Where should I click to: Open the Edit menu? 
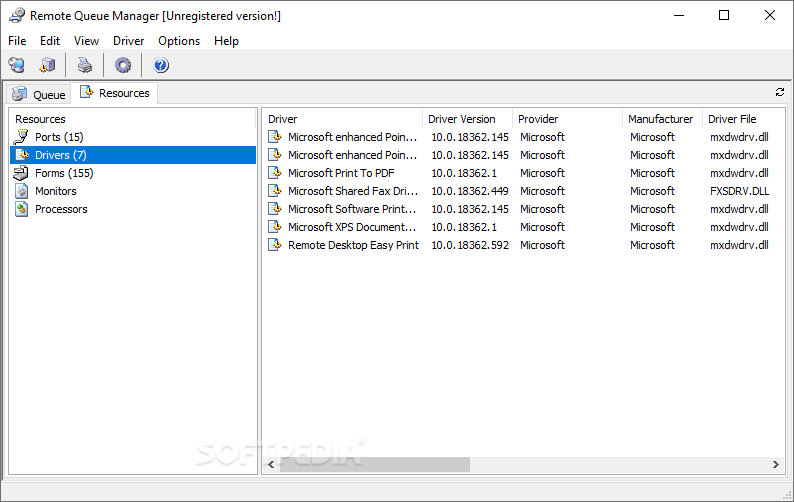point(50,41)
